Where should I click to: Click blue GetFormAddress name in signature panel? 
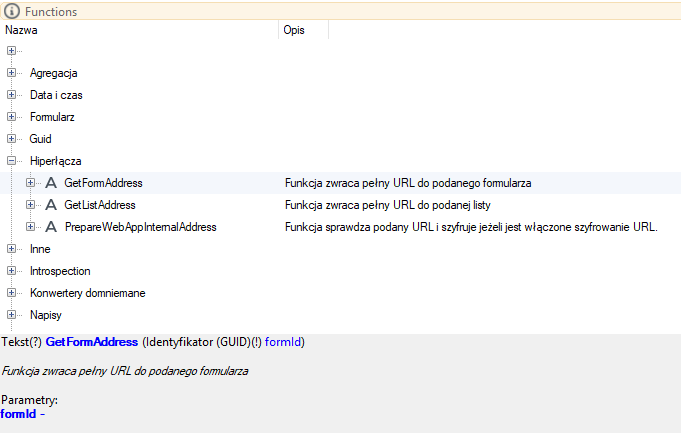click(92, 342)
